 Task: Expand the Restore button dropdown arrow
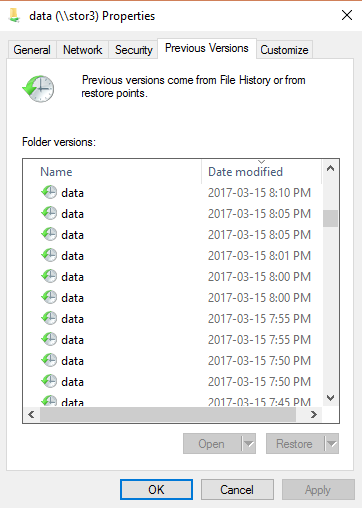pyautogui.click(x=331, y=444)
